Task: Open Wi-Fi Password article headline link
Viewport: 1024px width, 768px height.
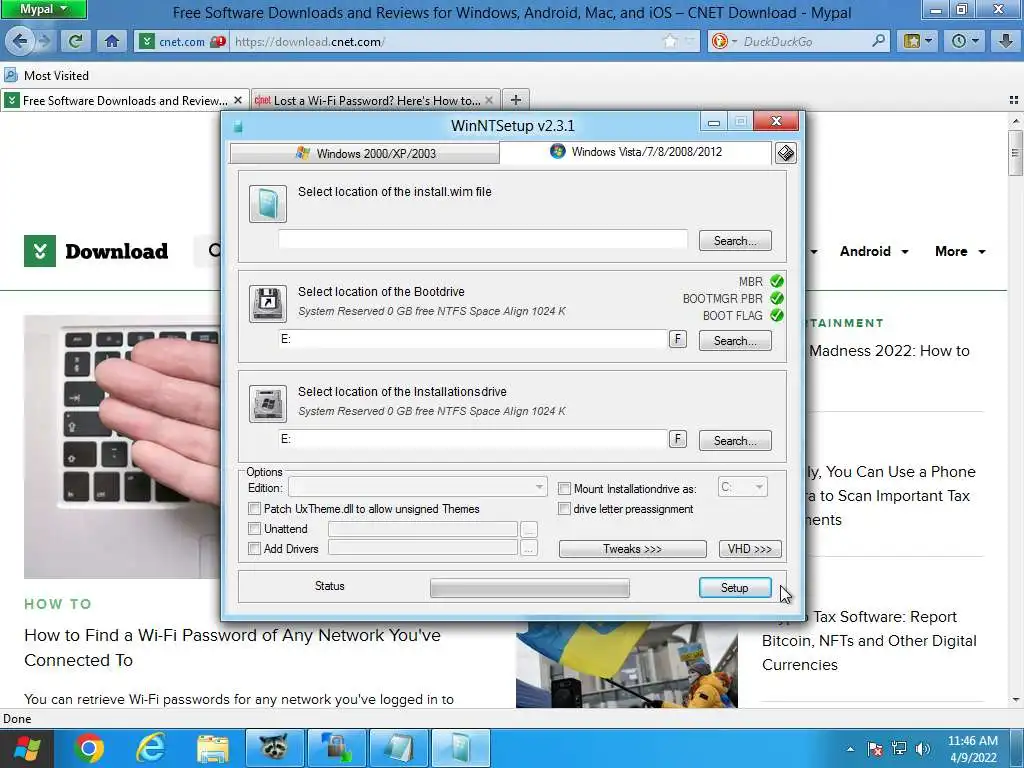Action: (x=232, y=647)
